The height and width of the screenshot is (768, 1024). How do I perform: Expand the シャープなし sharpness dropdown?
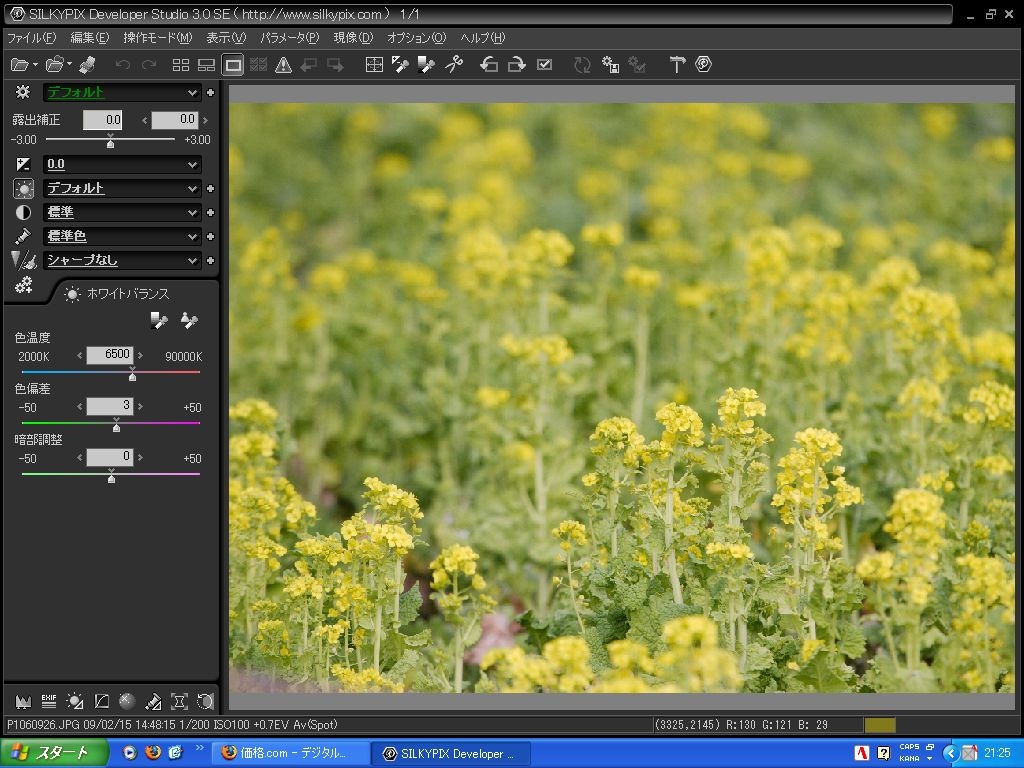tap(193, 260)
